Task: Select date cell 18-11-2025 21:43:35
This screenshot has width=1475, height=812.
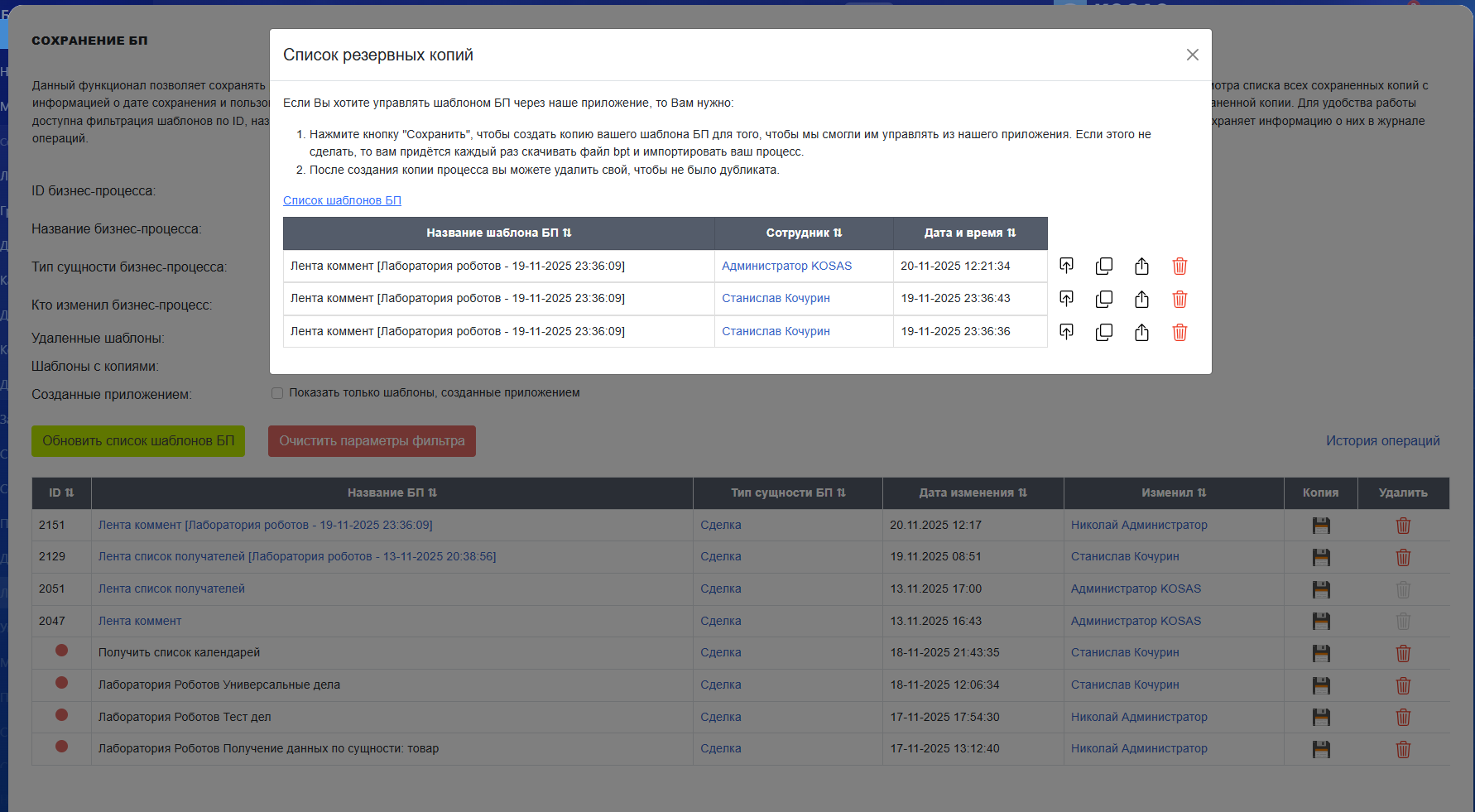Action: (973, 652)
